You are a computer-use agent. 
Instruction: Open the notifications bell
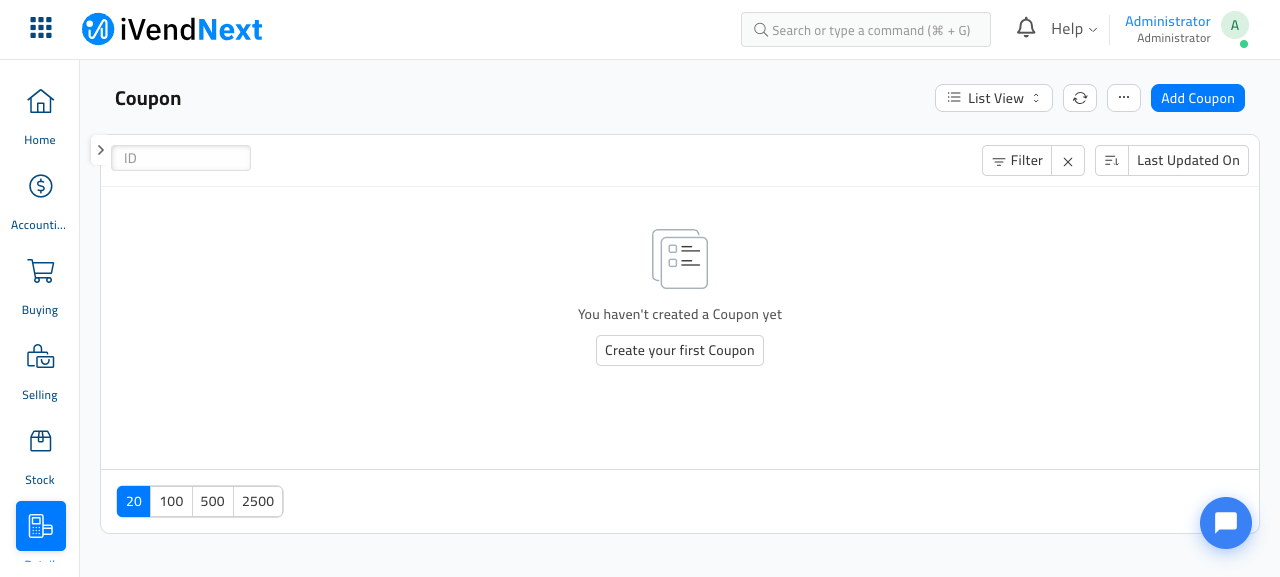pos(1026,28)
